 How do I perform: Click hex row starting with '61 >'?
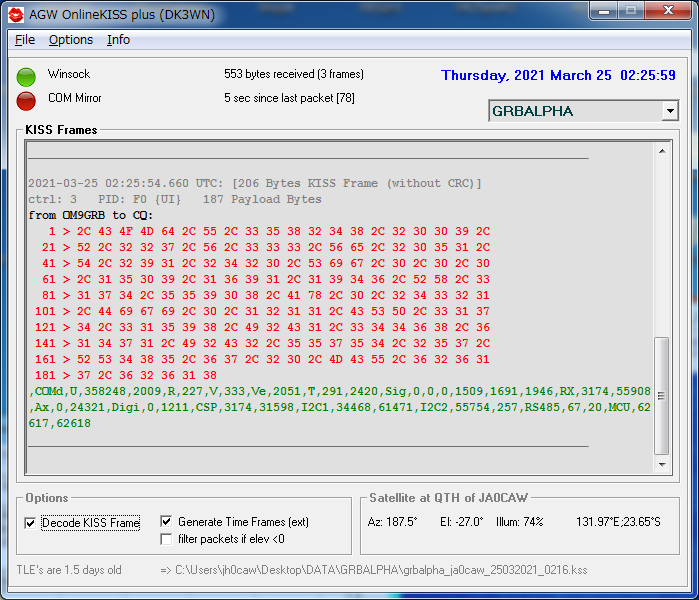(x=266, y=279)
